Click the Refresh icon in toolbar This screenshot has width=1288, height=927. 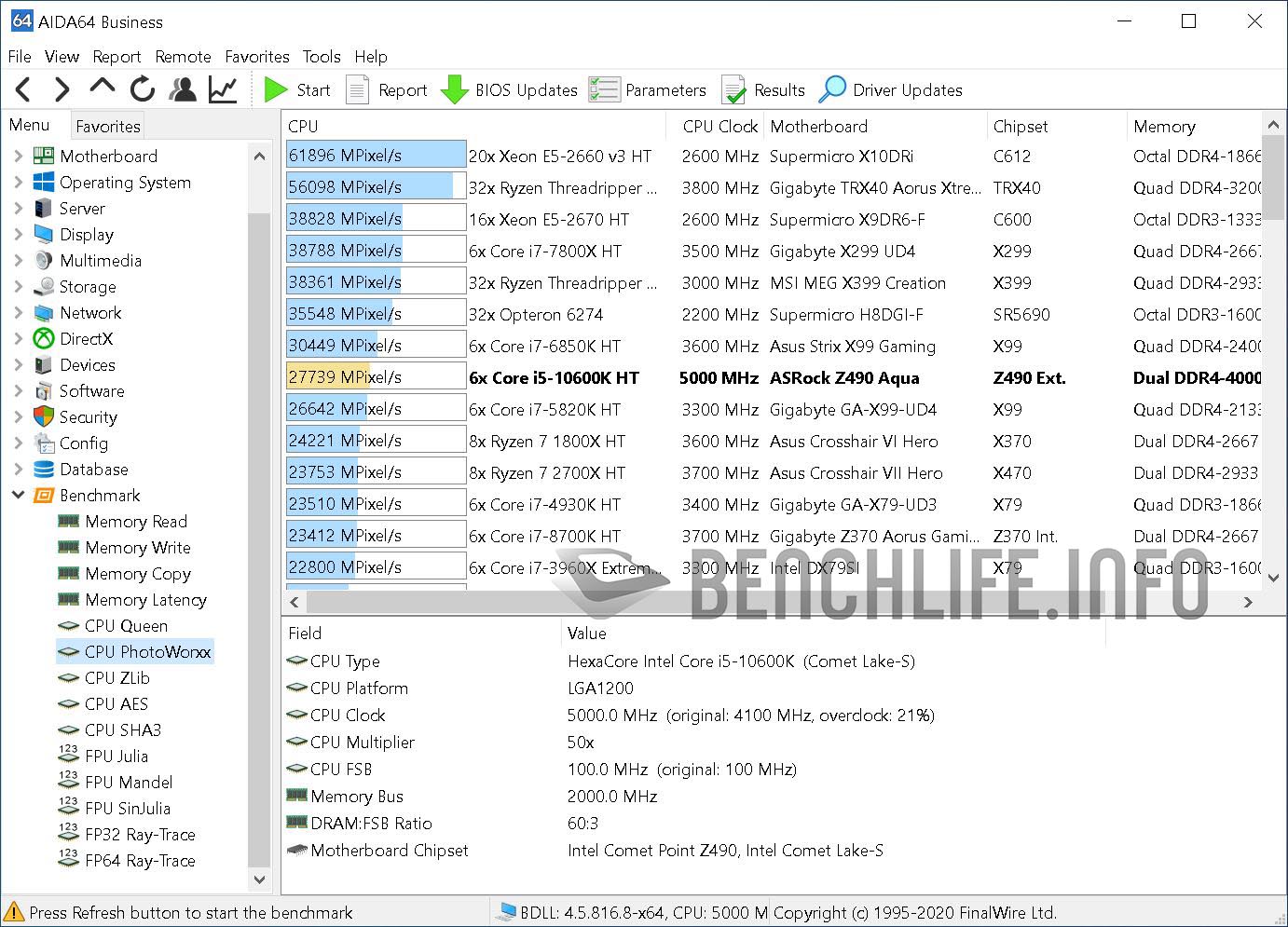(x=142, y=89)
